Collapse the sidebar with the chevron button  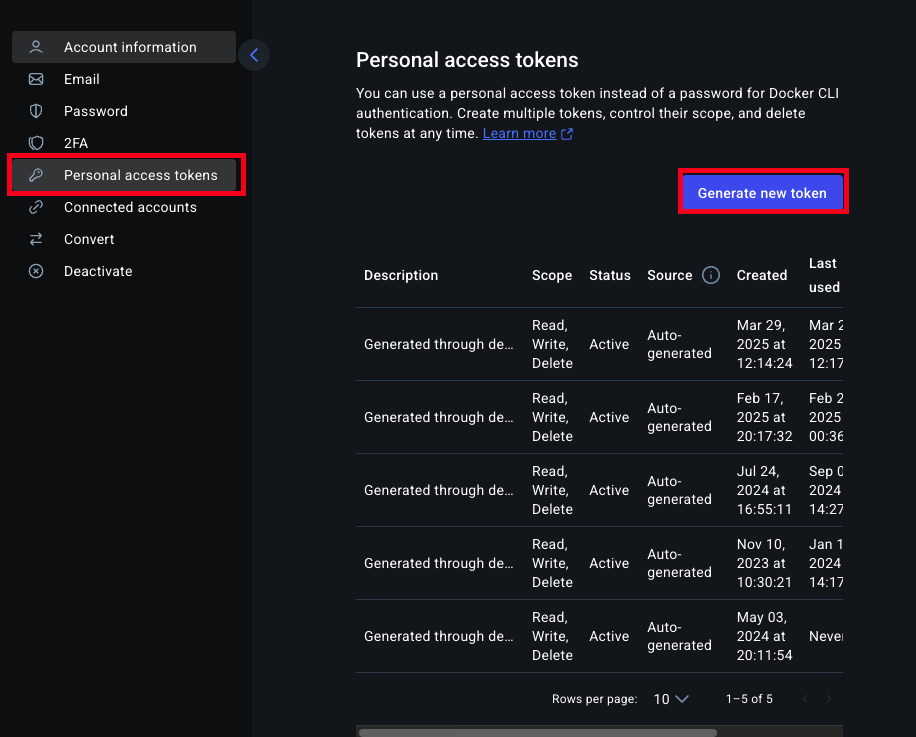pyautogui.click(x=254, y=56)
